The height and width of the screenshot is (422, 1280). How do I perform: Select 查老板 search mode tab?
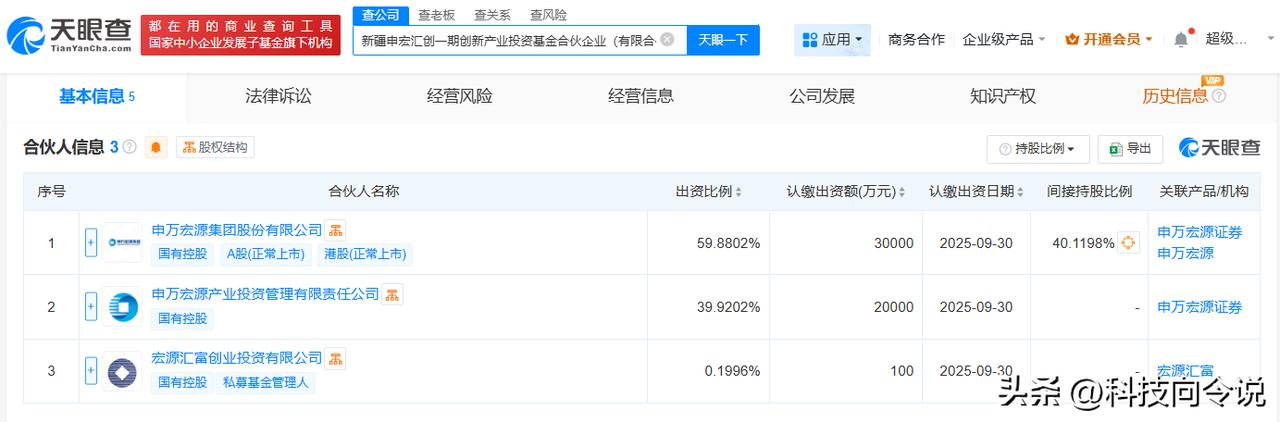(436, 14)
